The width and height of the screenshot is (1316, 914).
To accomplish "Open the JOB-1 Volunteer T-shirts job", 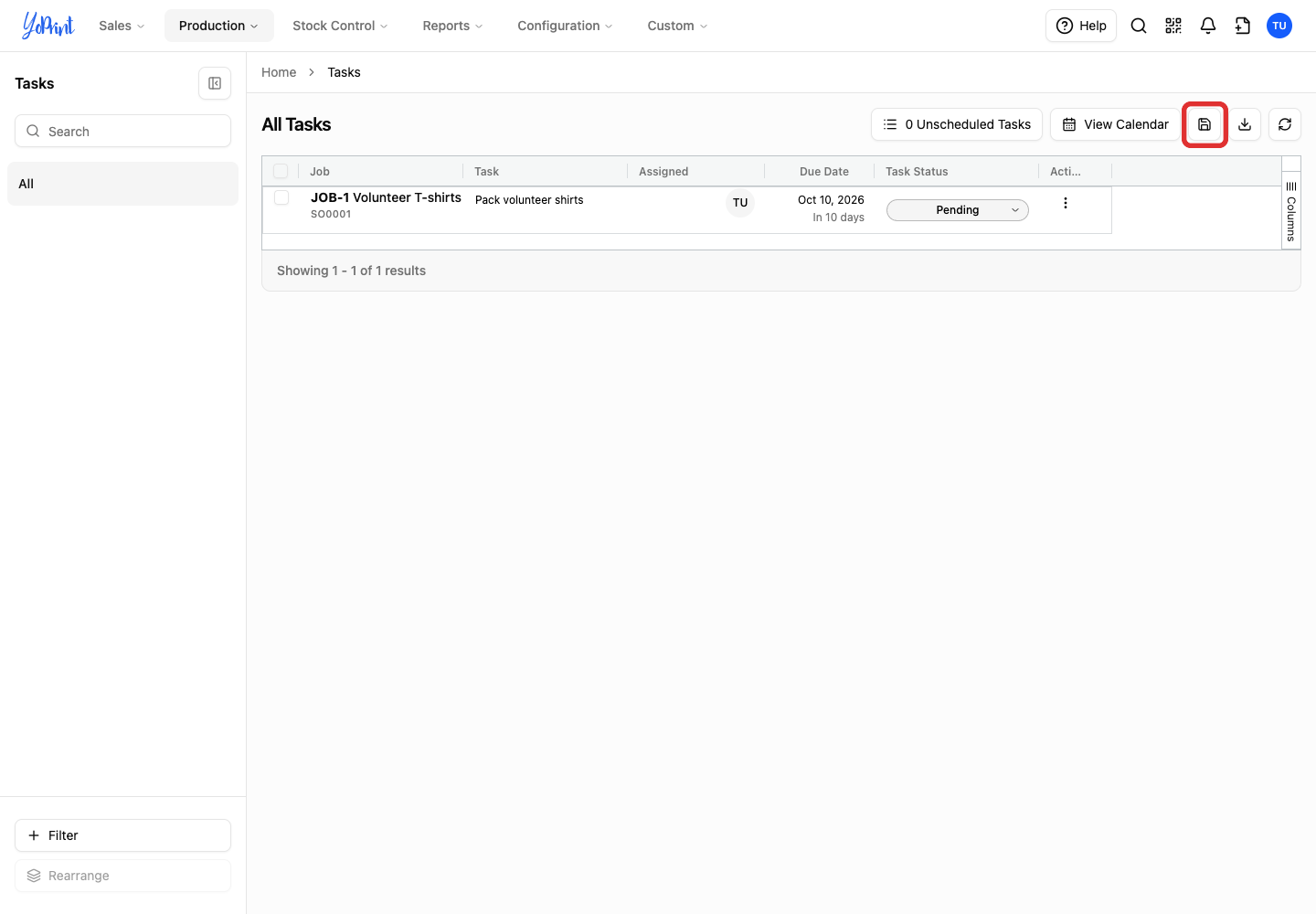I will pyautogui.click(x=386, y=197).
